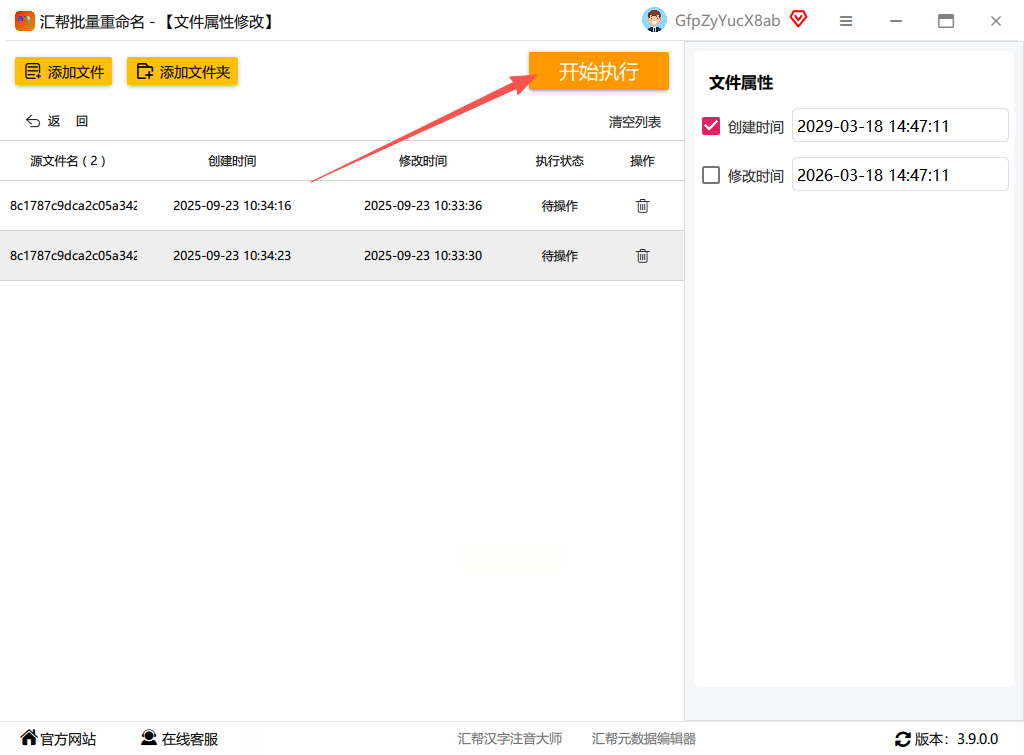Click the user avatar icon
This screenshot has height=755, width=1024.
(654, 20)
